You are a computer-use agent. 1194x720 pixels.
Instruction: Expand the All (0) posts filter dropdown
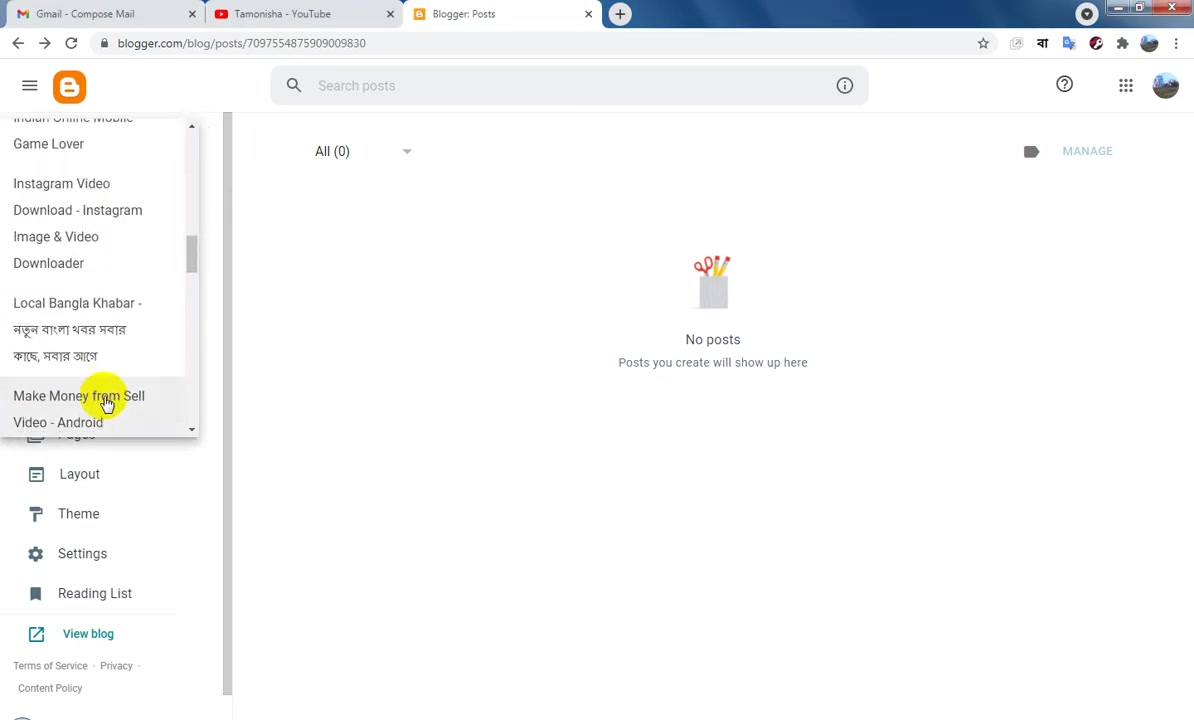coord(363,151)
